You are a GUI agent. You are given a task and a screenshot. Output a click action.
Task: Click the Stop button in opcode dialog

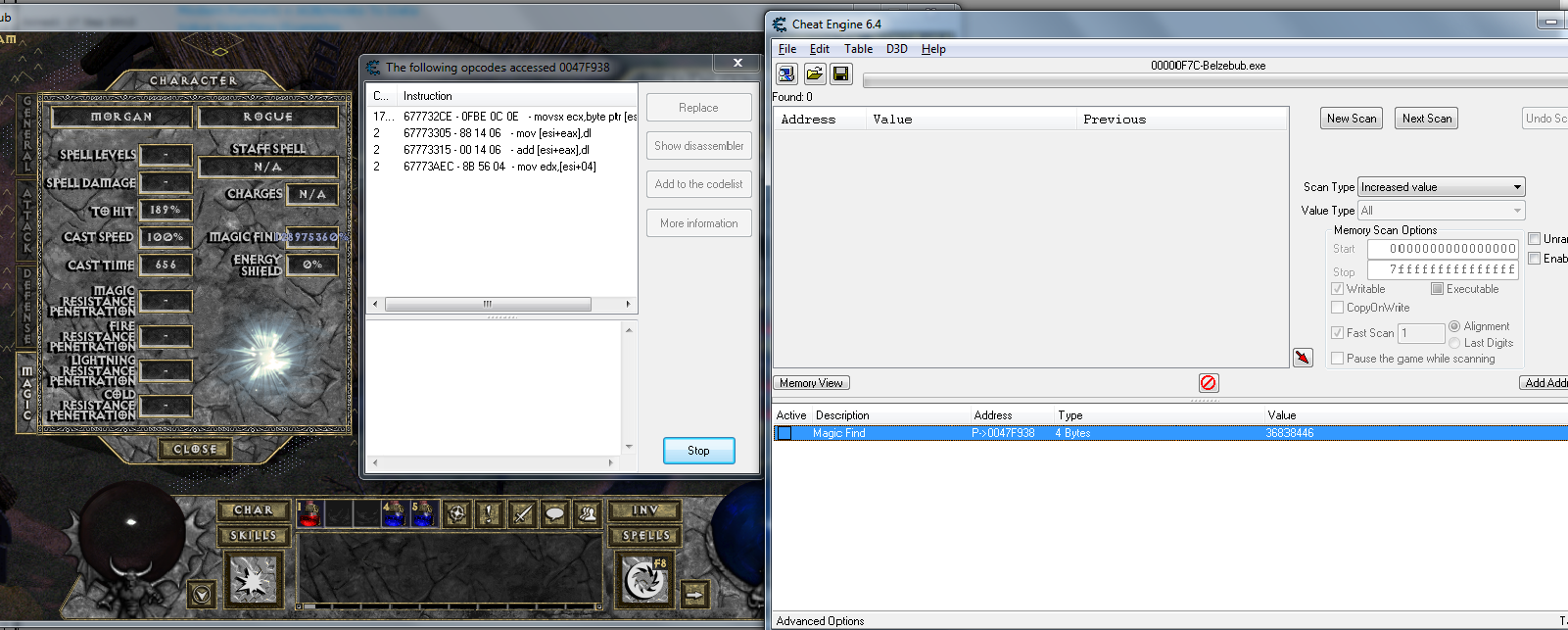(x=698, y=451)
